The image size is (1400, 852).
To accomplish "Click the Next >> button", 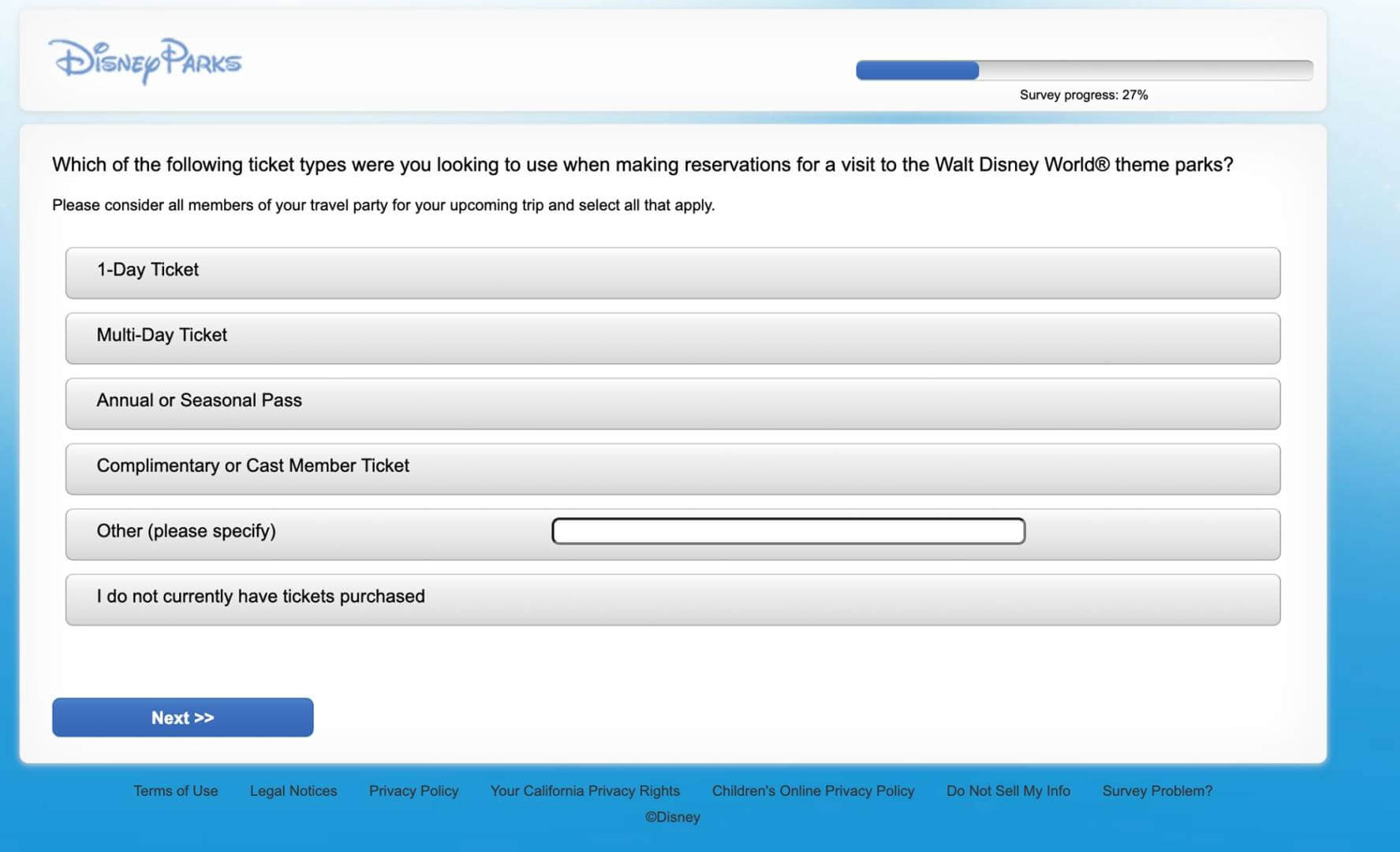I will pyautogui.click(x=183, y=717).
